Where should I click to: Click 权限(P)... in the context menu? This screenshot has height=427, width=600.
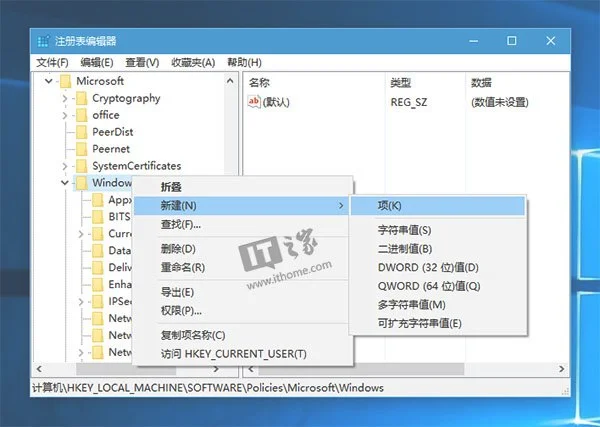coord(182,310)
